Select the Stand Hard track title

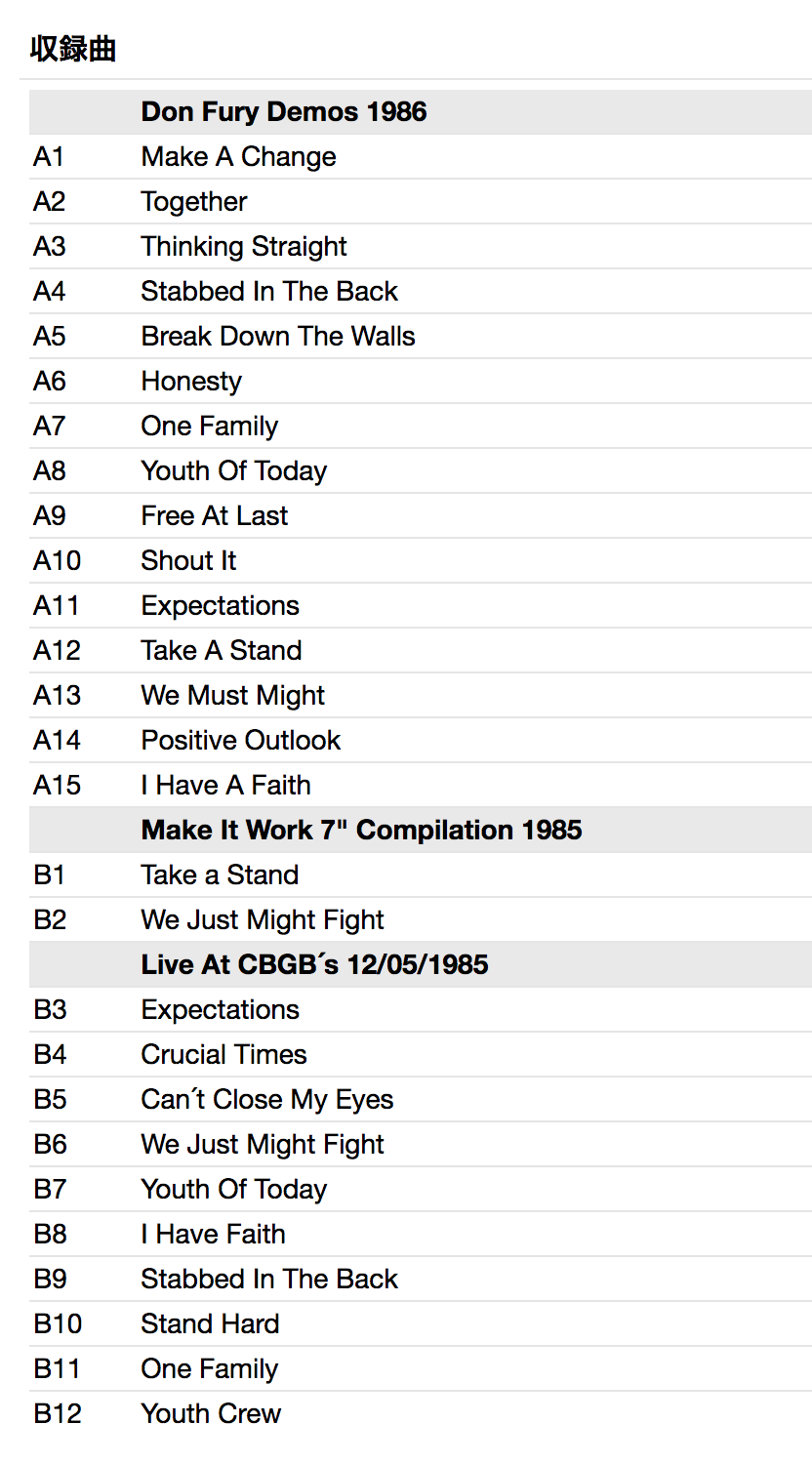[x=210, y=1323]
